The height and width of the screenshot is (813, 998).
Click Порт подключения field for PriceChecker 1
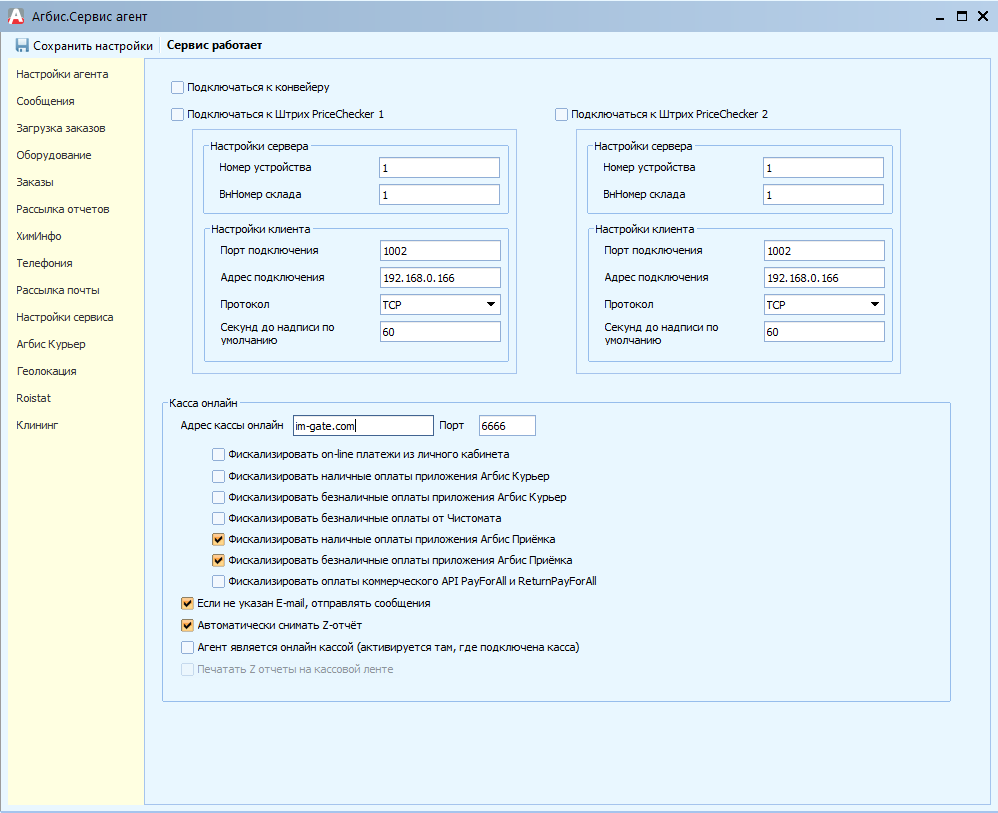point(440,251)
